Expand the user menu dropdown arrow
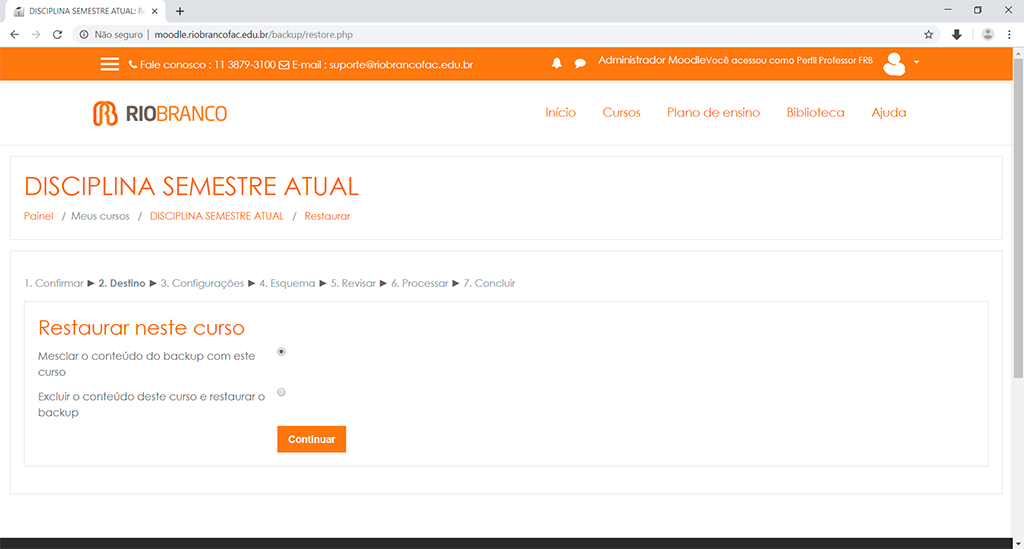1024x549 pixels. [x=917, y=62]
